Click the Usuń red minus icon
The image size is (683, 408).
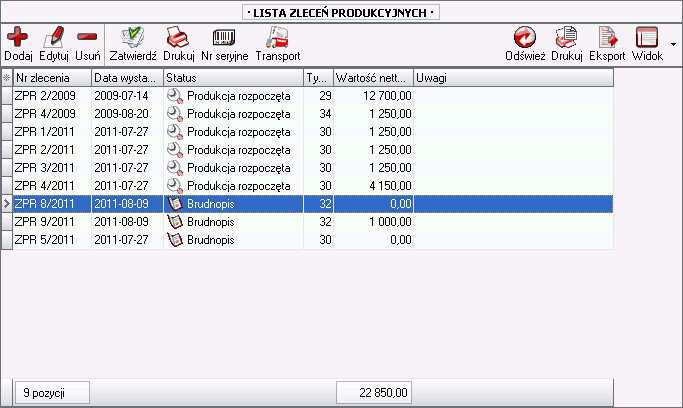(x=87, y=37)
